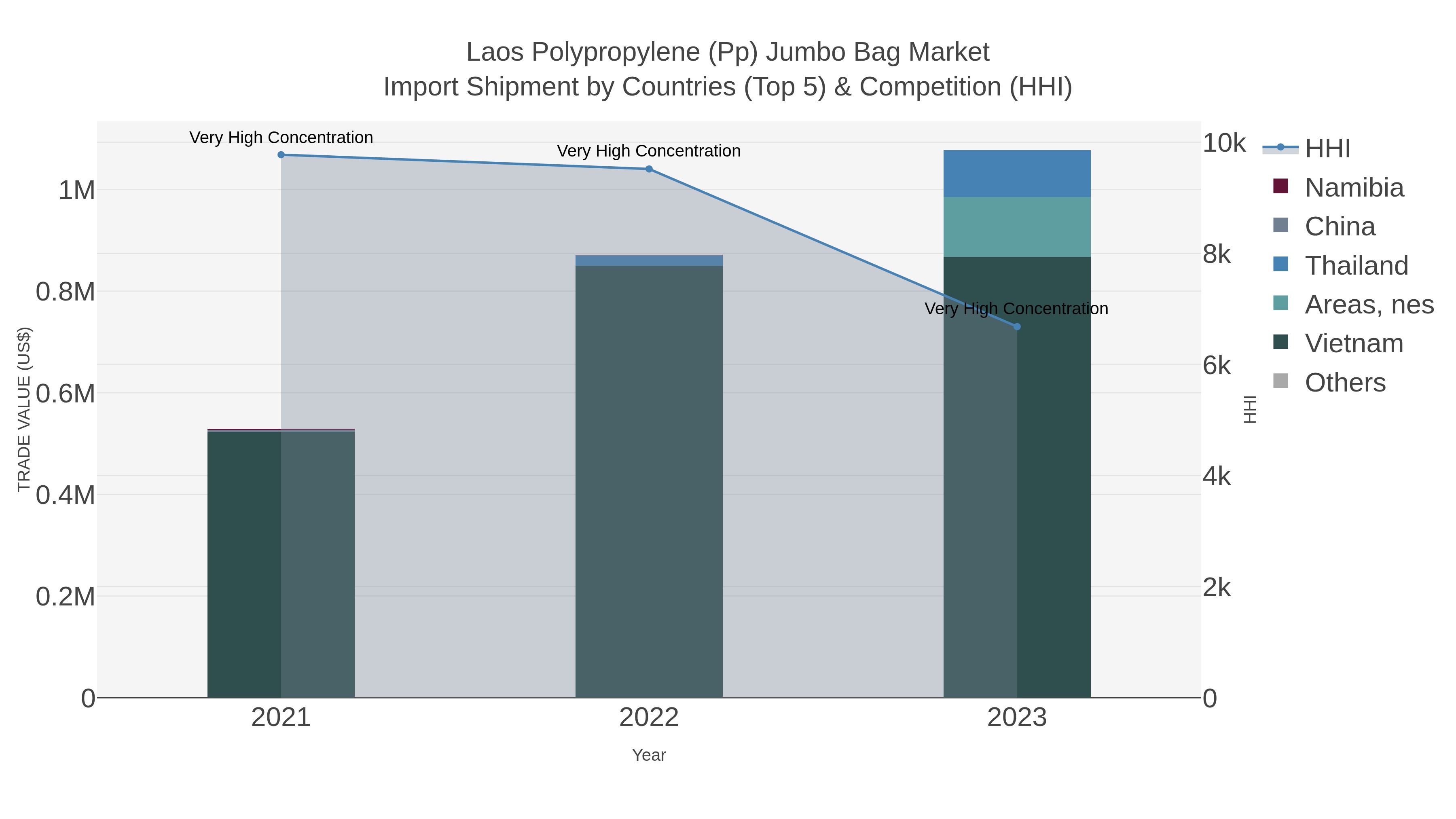The image size is (1456, 819).
Task: Select the 2021 HHI data point
Action: click(281, 155)
